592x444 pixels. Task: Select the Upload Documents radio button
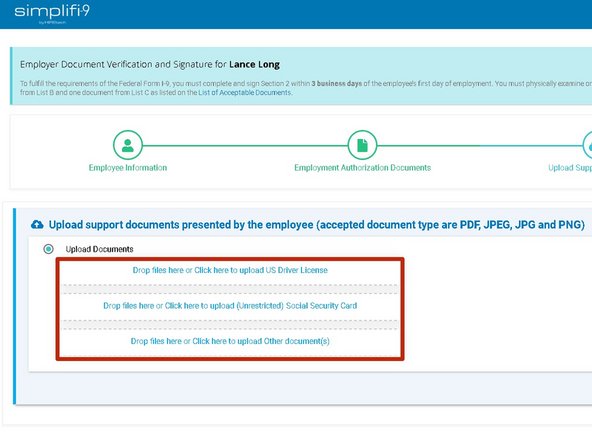tap(48, 249)
